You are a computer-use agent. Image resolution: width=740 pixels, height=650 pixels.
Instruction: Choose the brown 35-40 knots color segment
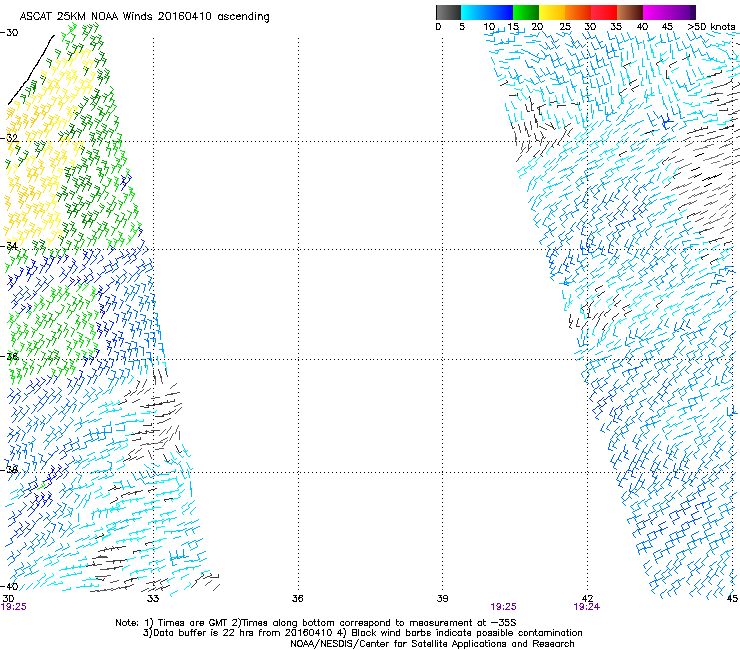point(630,12)
